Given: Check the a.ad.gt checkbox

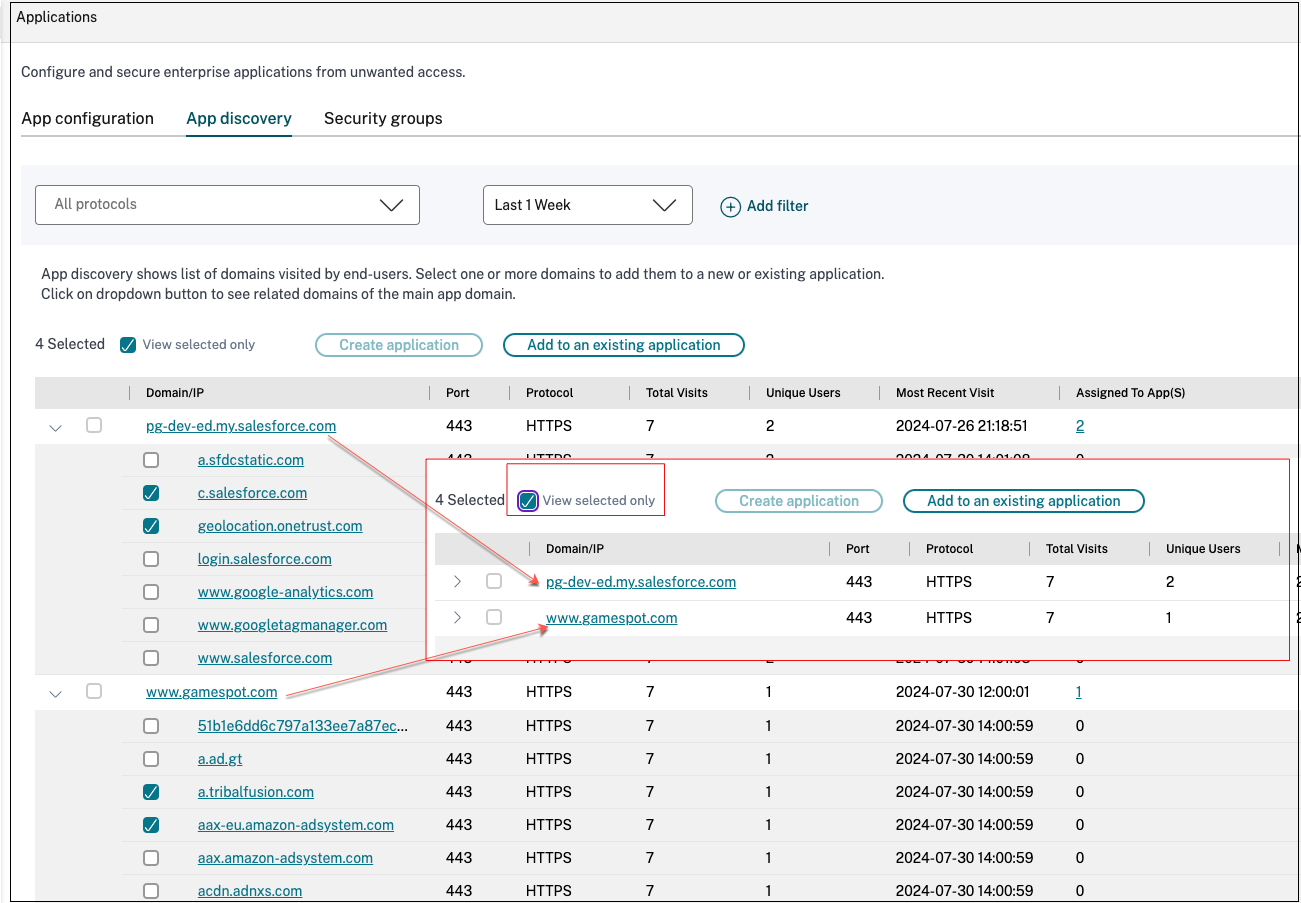Looking at the screenshot, I should click(151, 759).
